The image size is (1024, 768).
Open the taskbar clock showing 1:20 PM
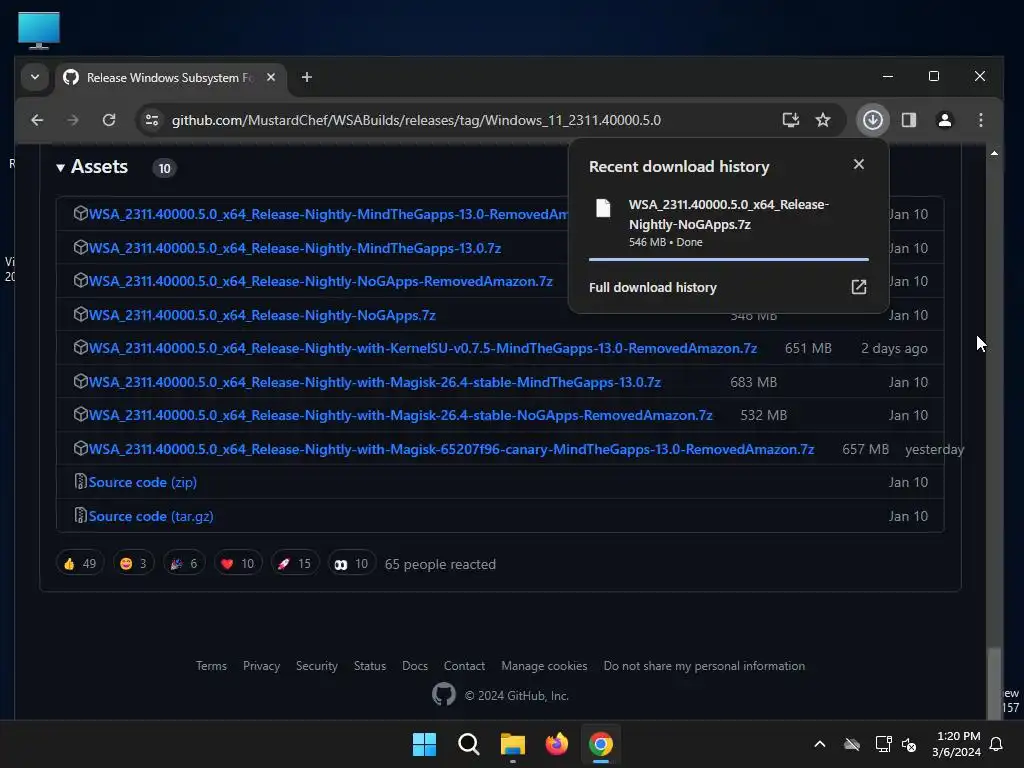[x=957, y=744]
